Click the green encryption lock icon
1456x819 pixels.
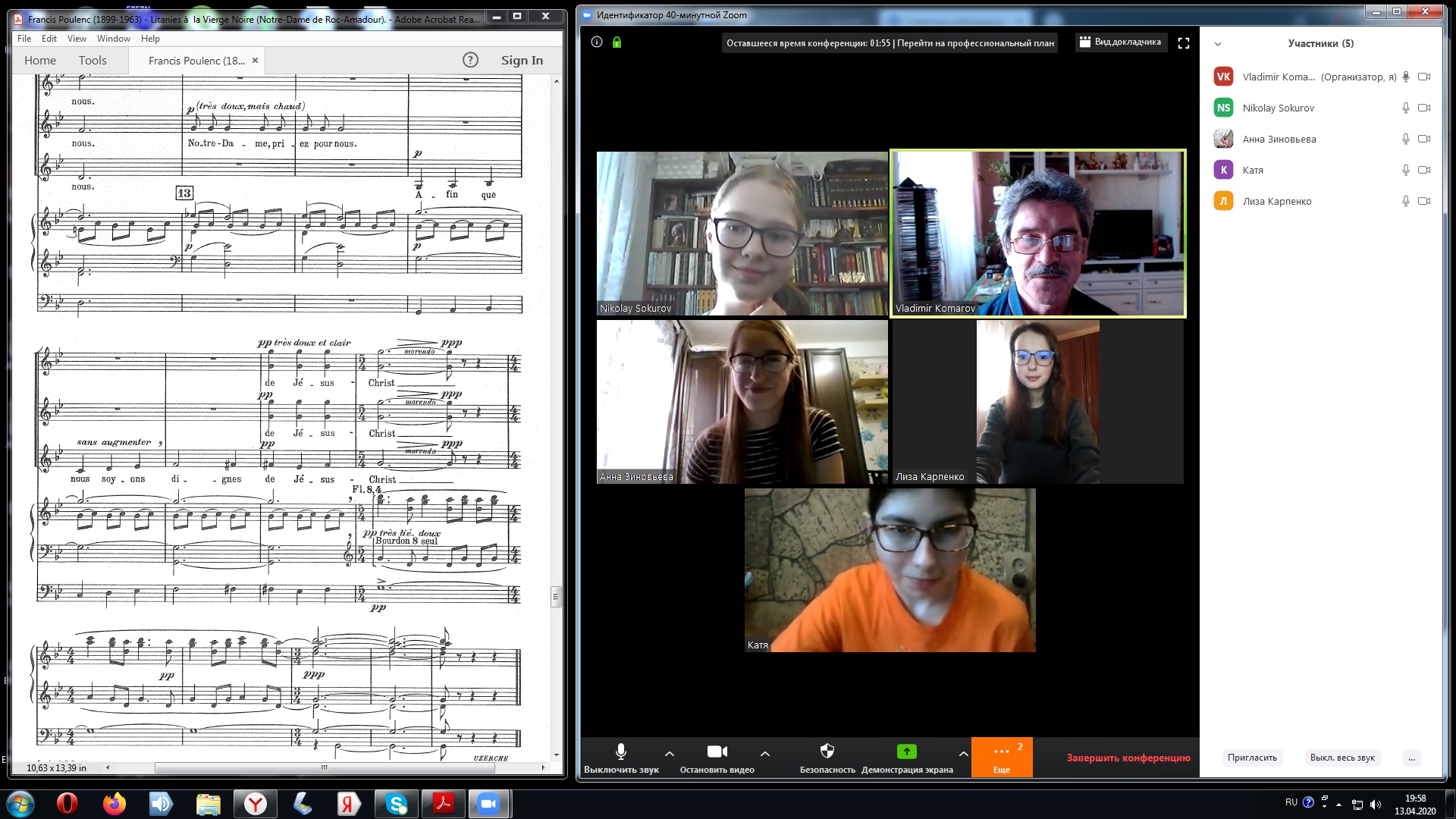click(x=617, y=42)
